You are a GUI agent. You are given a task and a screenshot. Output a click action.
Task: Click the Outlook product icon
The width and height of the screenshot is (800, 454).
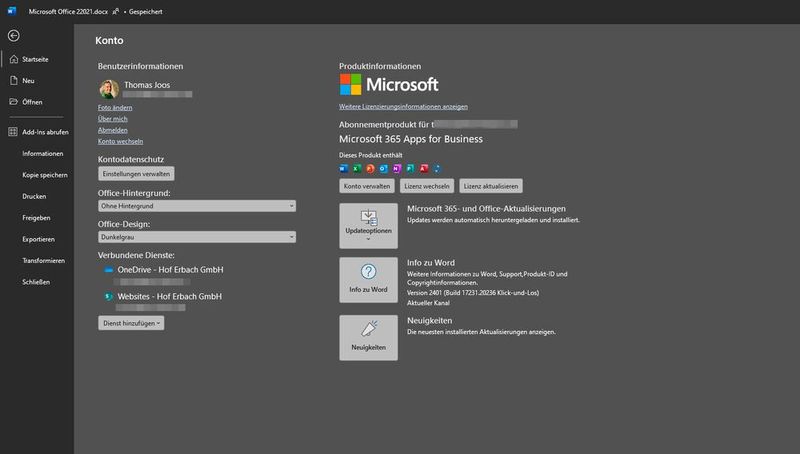pyautogui.click(x=384, y=168)
